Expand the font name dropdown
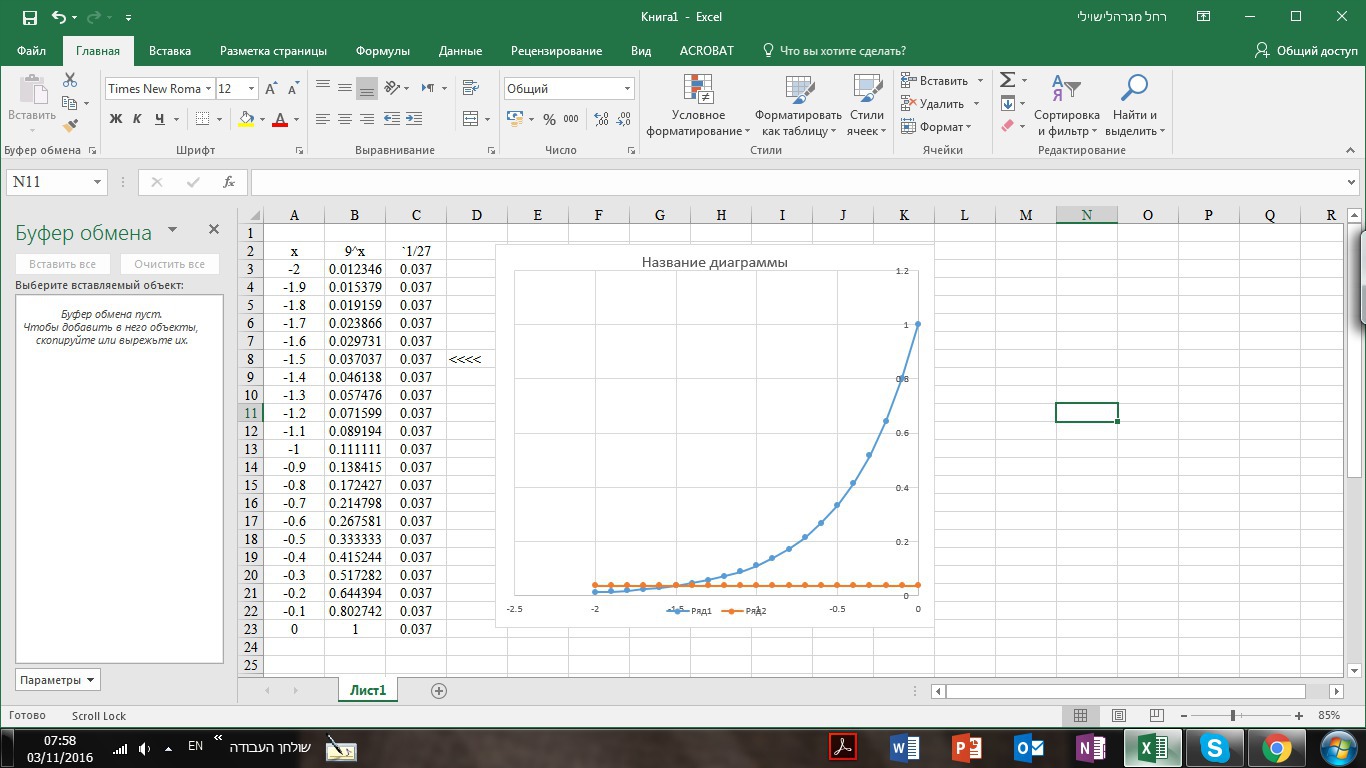Viewport: 1366px width, 768px height. tap(208, 89)
